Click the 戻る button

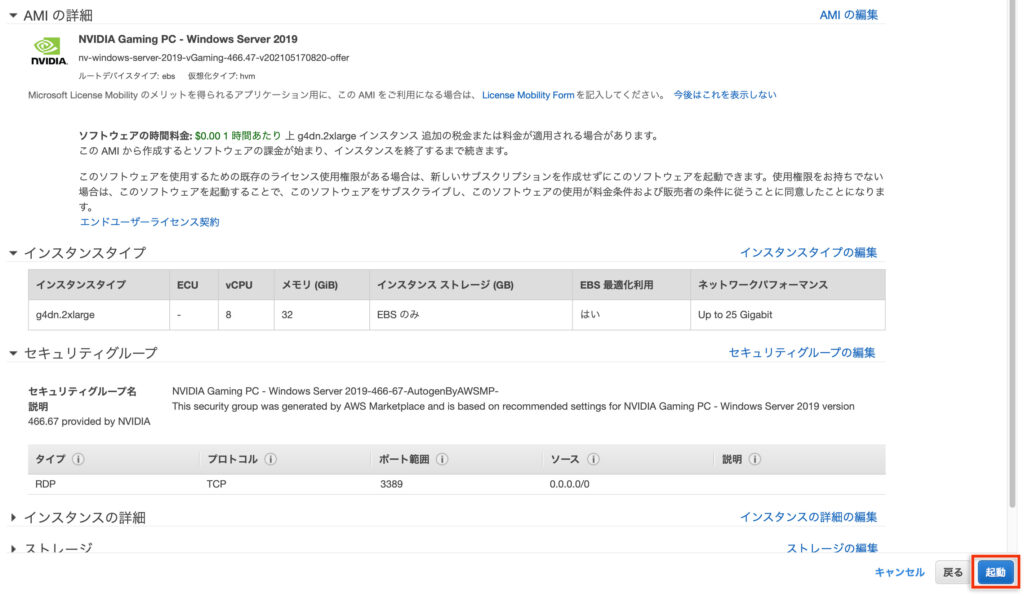[952, 572]
